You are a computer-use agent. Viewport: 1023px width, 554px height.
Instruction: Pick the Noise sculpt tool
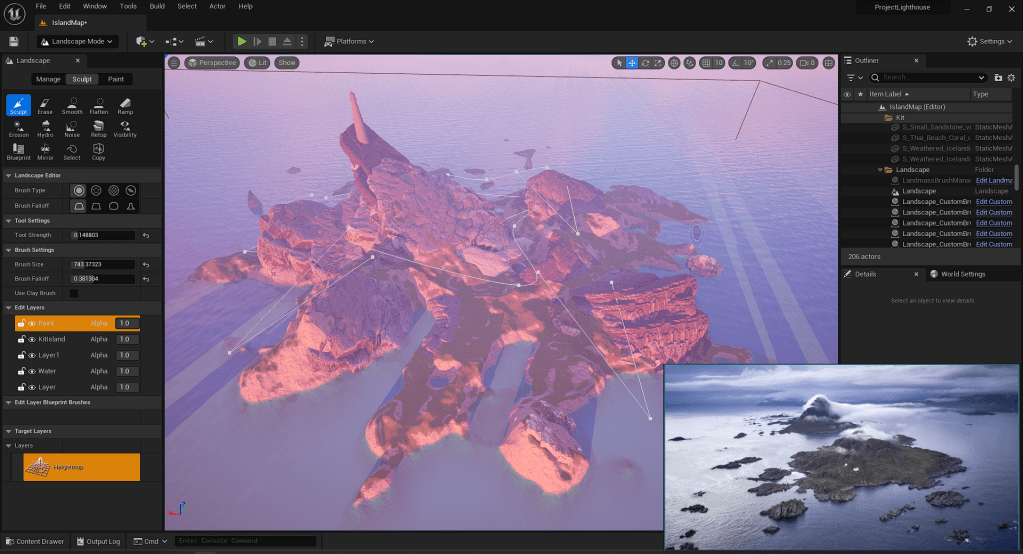(72, 128)
